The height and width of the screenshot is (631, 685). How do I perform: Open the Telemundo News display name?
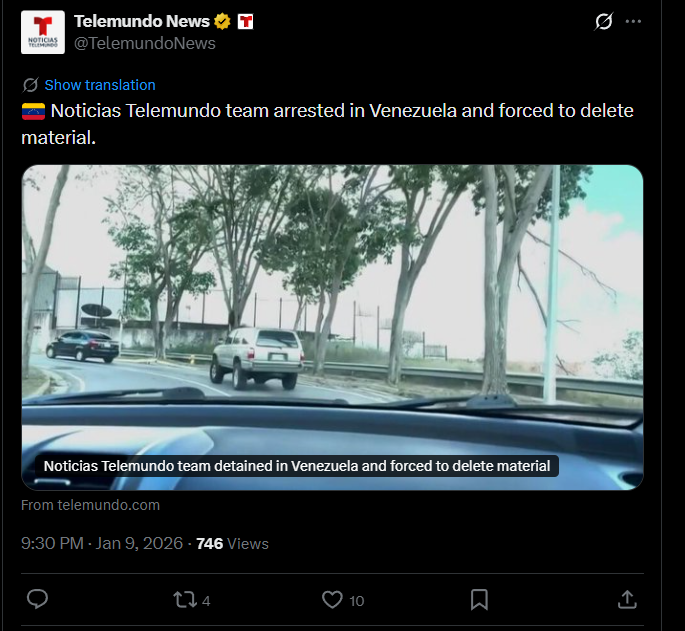[x=142, y=21]
